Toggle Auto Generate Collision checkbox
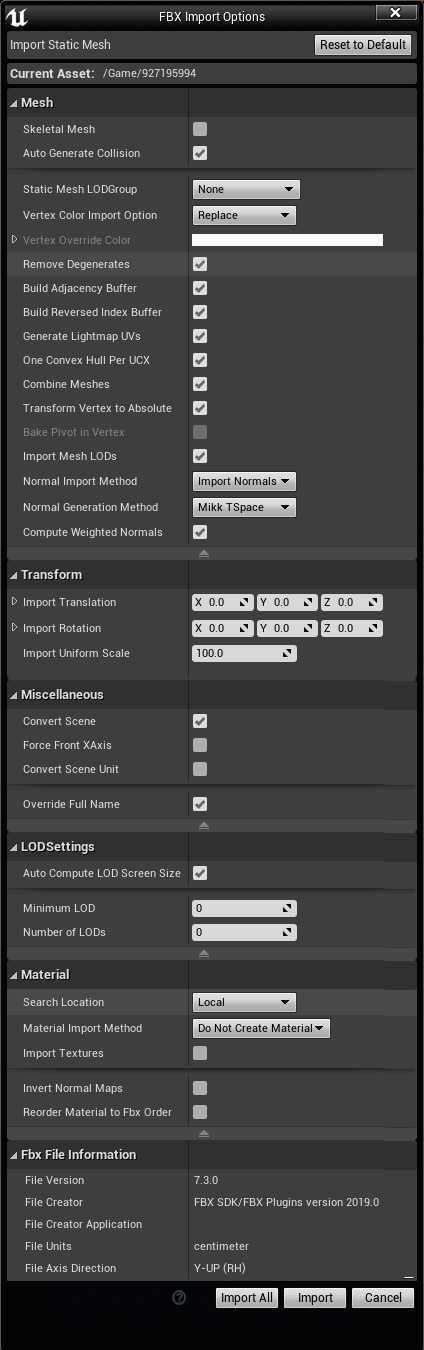424x1350 pixels. [x=200, y=153]
